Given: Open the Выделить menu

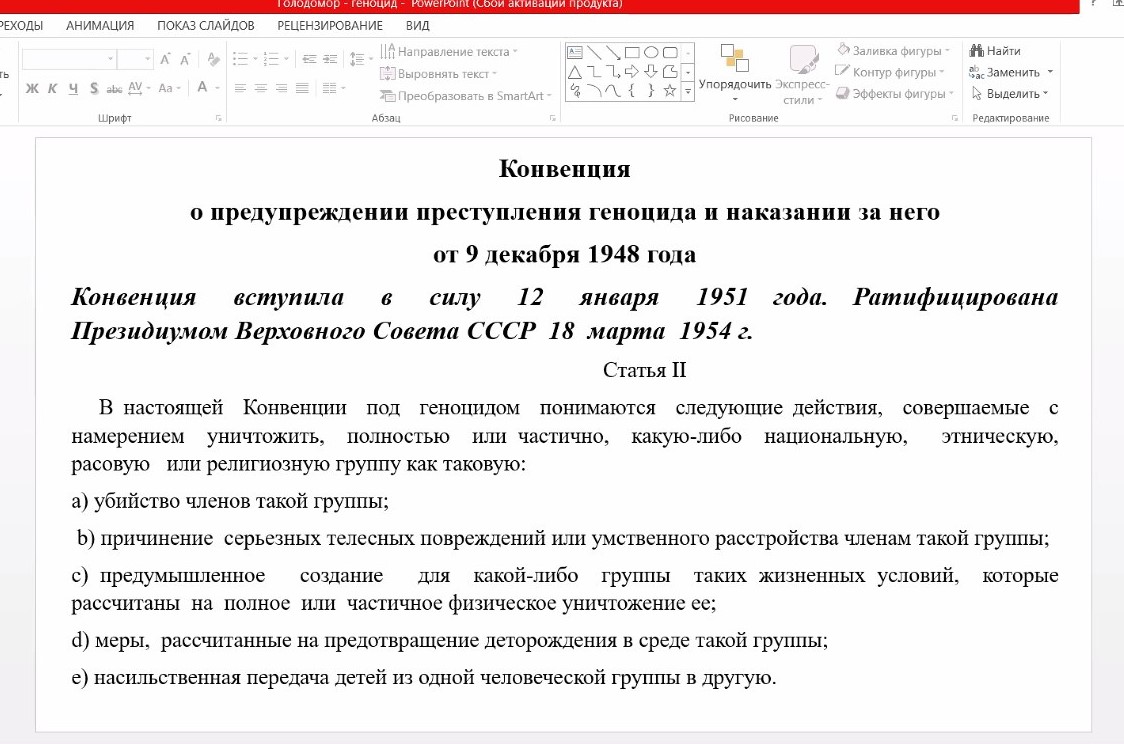Looking at the screenshot, I should tap(1009, 94).
